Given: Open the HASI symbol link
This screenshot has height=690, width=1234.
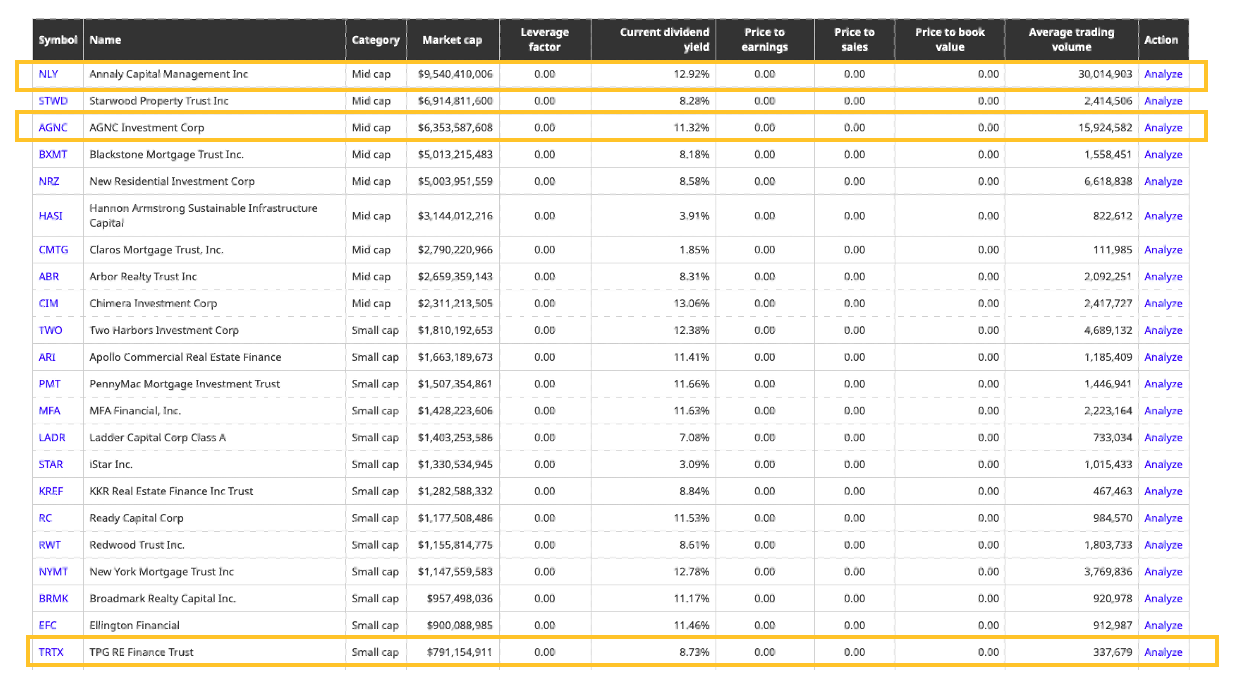Looking at the screenshot, I should [50, 216].
